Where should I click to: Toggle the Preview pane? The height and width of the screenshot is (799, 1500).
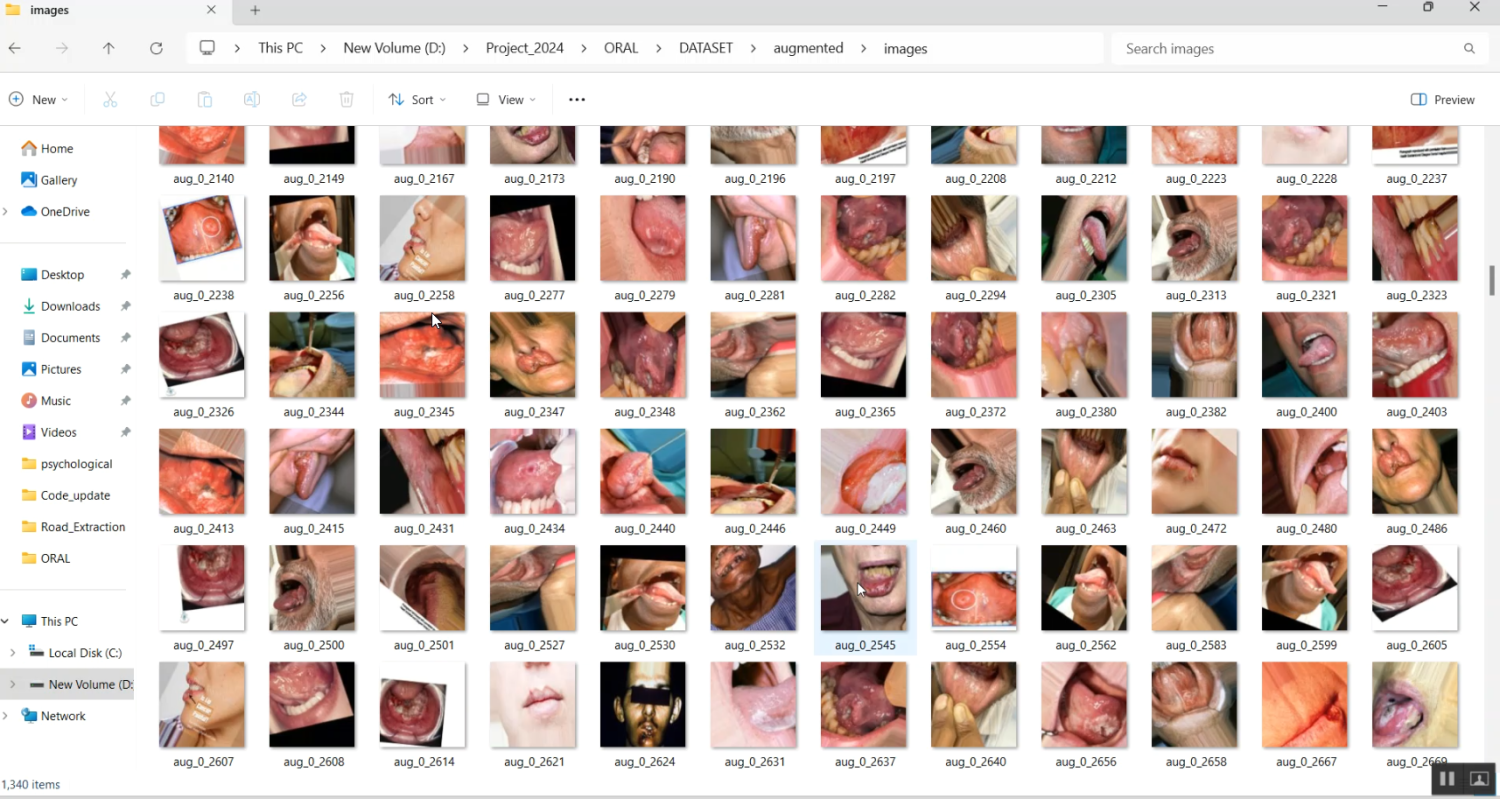1442,99
